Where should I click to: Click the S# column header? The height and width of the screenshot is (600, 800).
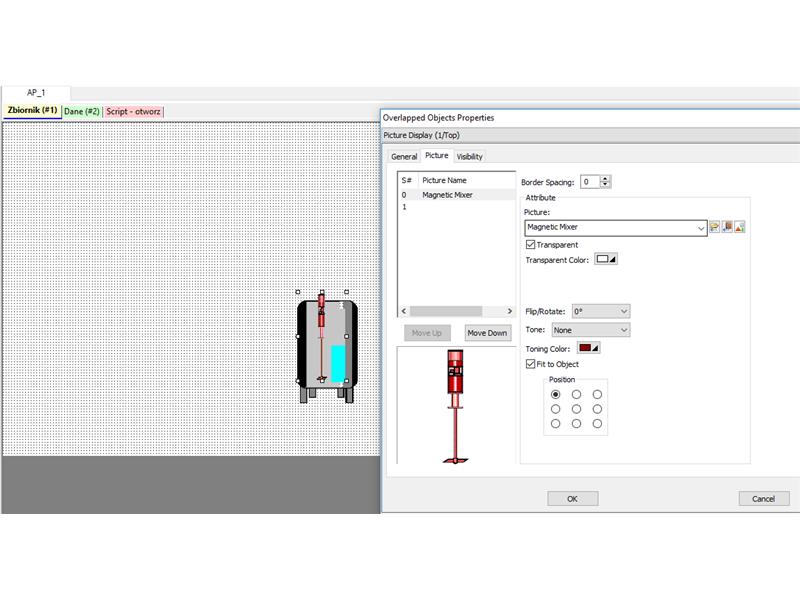pos(408,180)
